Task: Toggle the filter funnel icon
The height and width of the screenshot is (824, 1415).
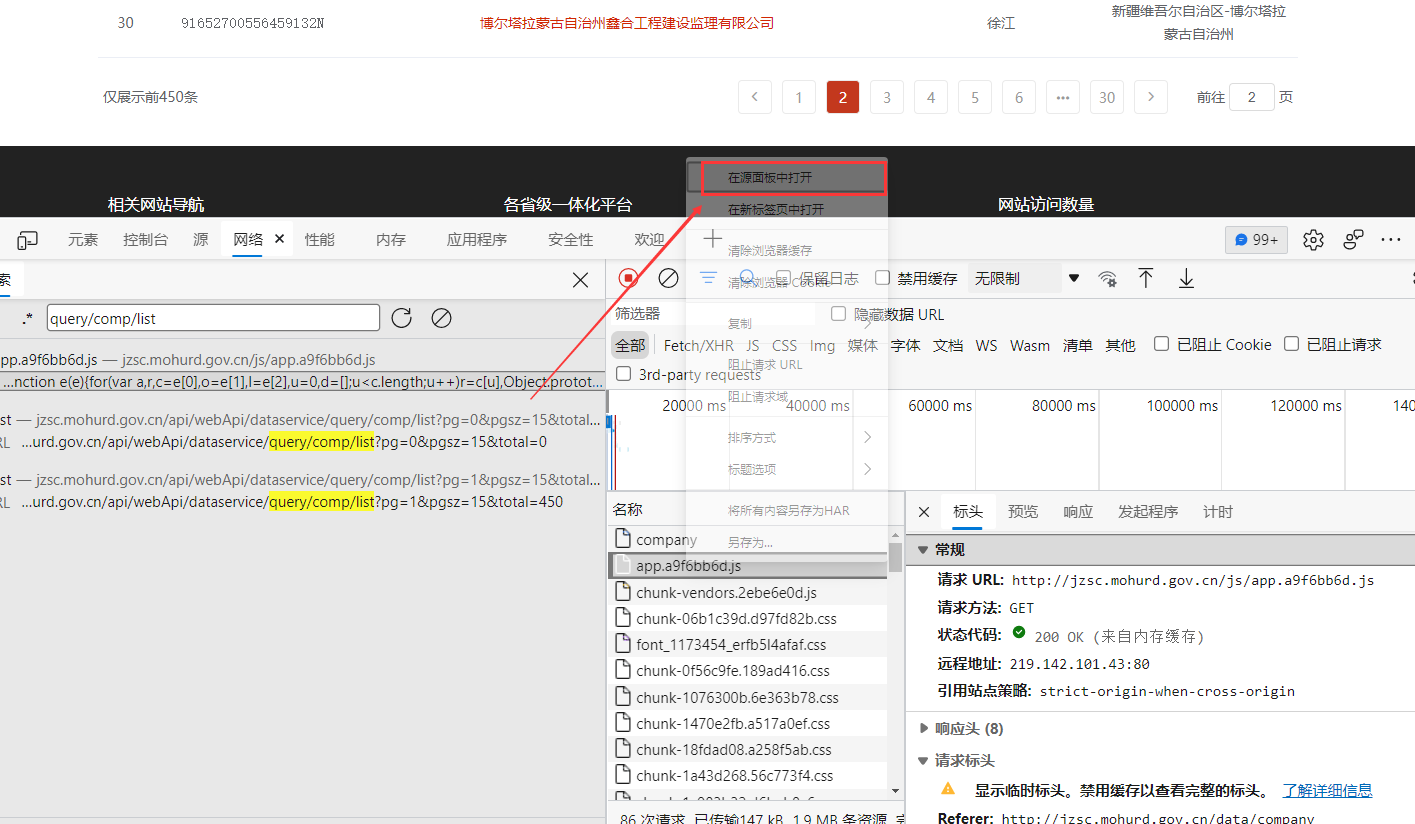Action: 708,278
